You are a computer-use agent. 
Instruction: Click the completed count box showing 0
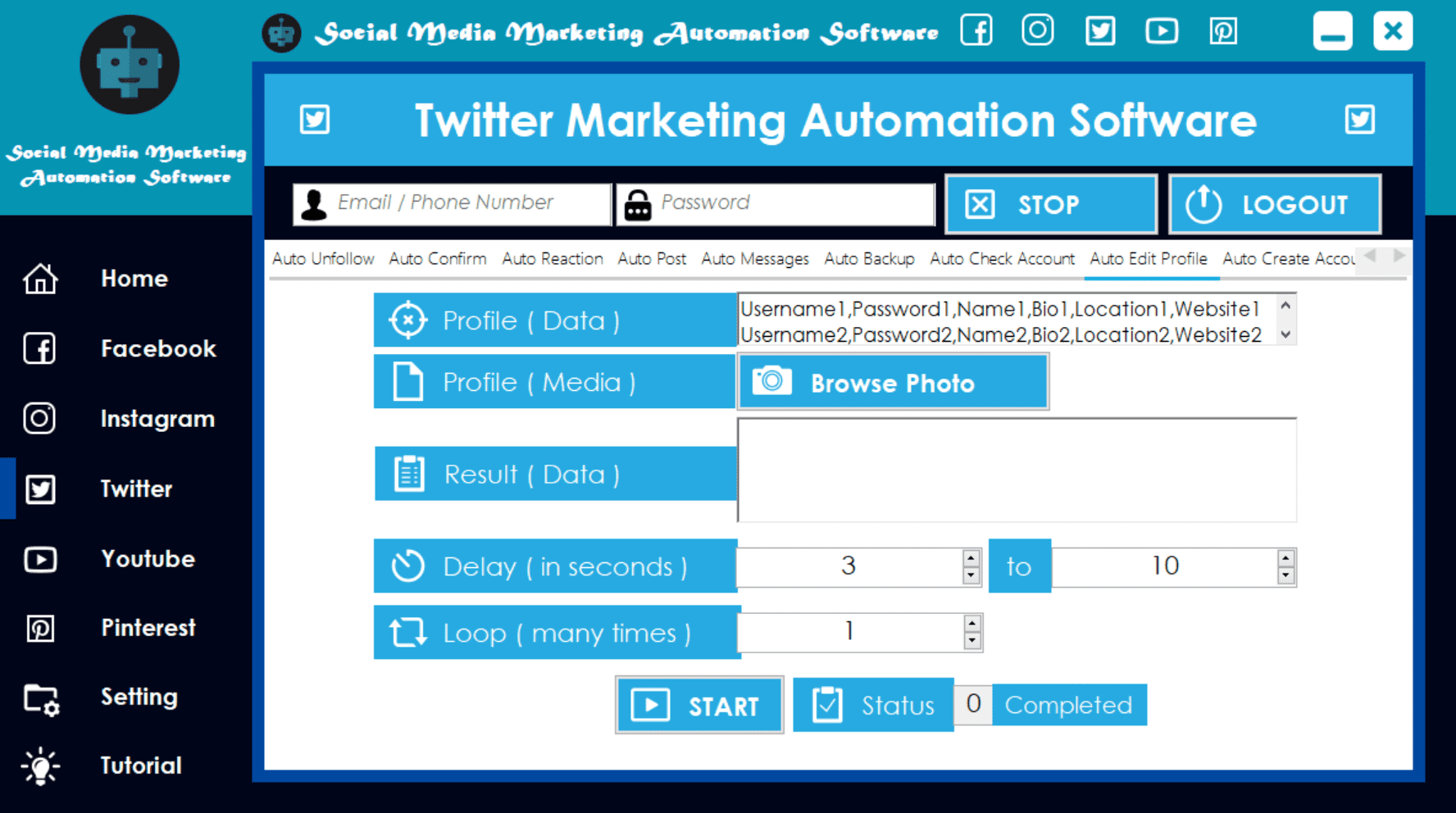tap(973, 704)
